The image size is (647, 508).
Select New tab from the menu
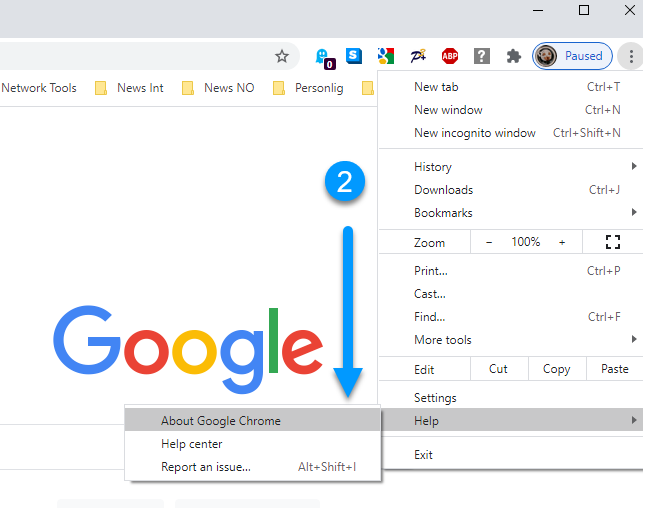tap(511, 87)
